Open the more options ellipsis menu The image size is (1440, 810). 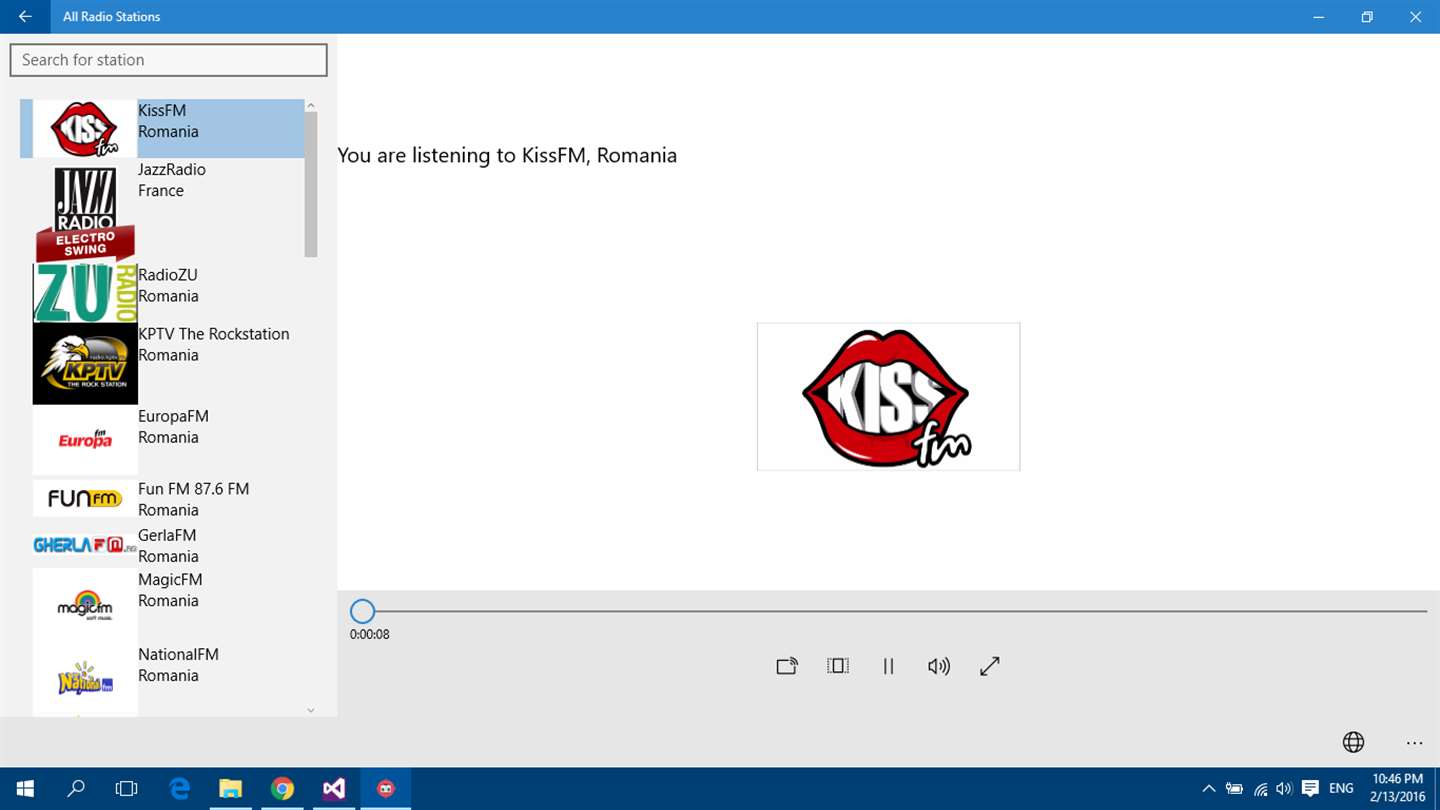(x=1414, y=743)
